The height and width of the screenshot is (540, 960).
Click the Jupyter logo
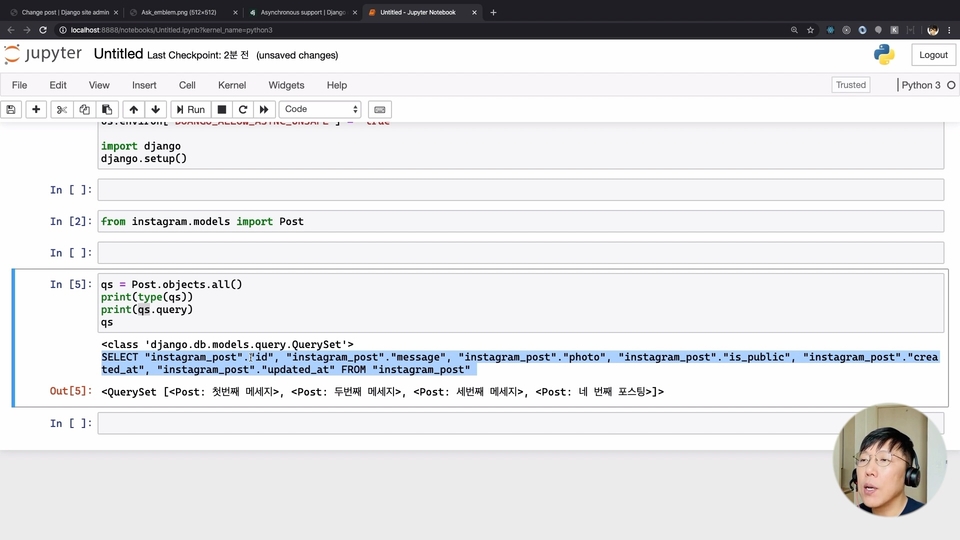(43, 54)
